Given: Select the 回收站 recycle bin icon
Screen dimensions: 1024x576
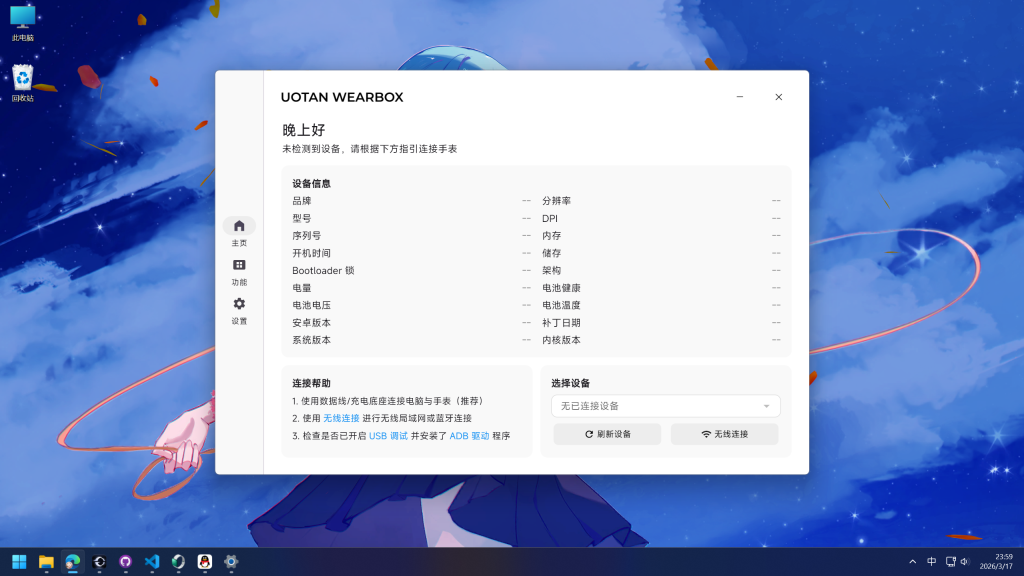Looking at the screenshot, I should [x=22, y=82].
